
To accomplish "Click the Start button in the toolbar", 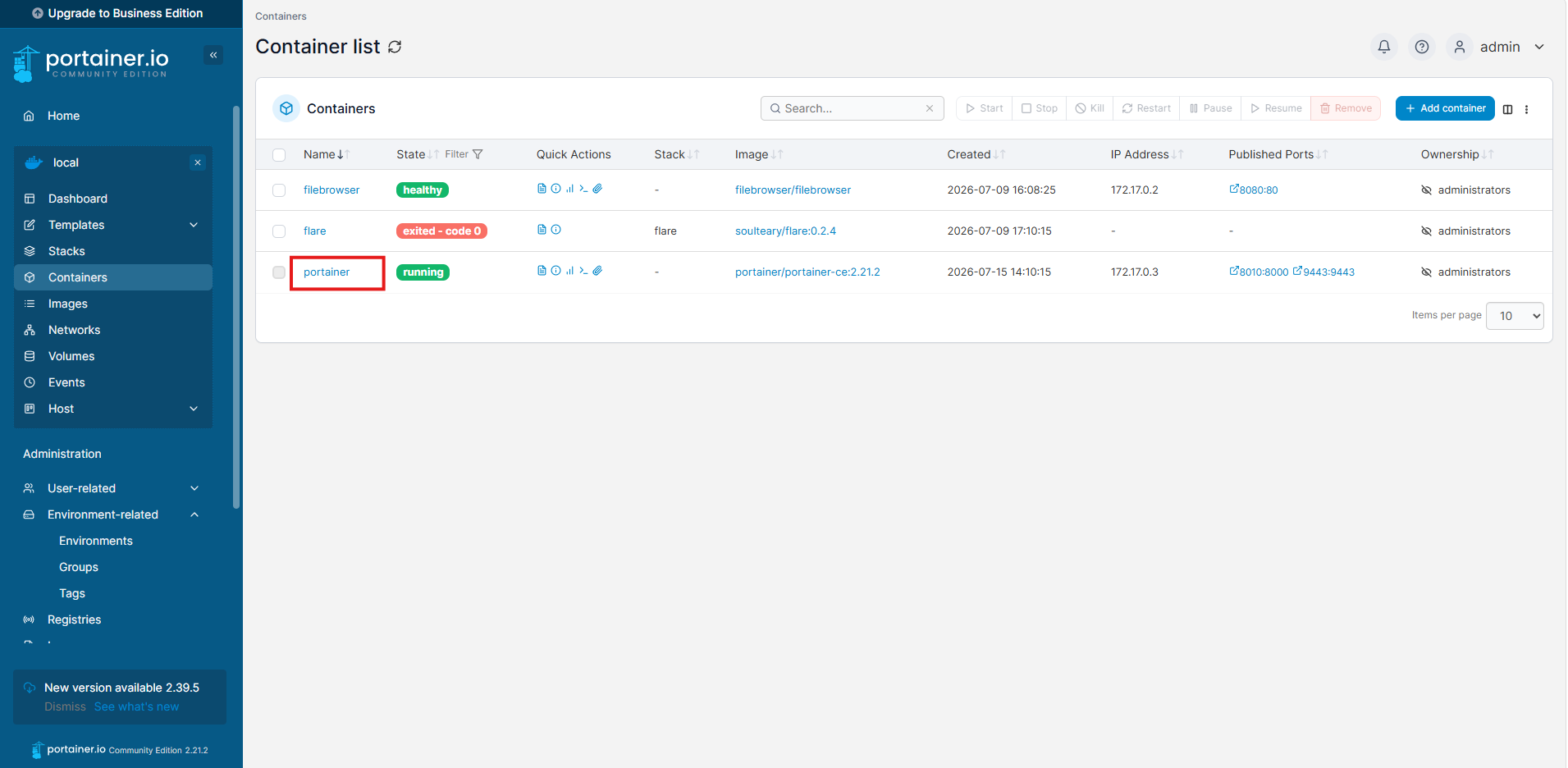I will (x=984, y=108).
